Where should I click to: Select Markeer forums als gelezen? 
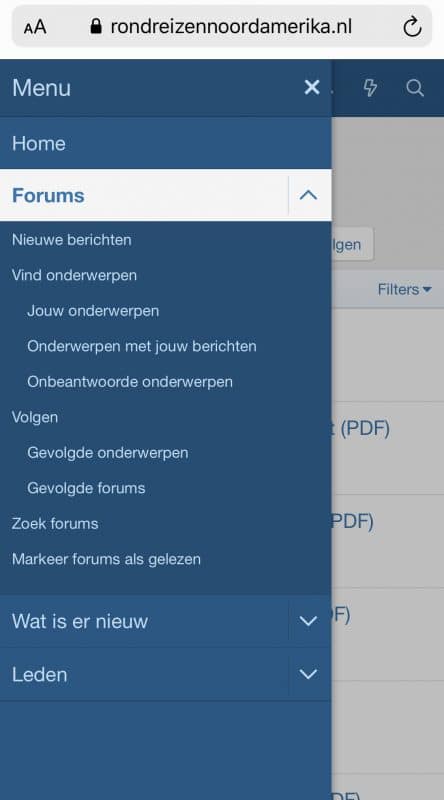pyautogui.click(x=106, y=559)
